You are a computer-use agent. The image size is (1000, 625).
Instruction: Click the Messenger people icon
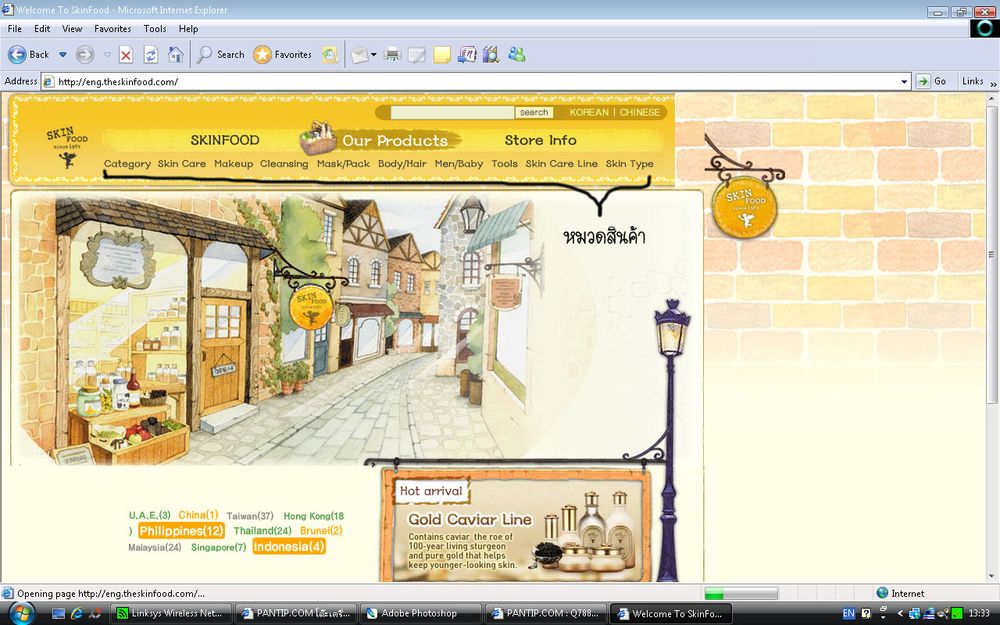[517, 55]
